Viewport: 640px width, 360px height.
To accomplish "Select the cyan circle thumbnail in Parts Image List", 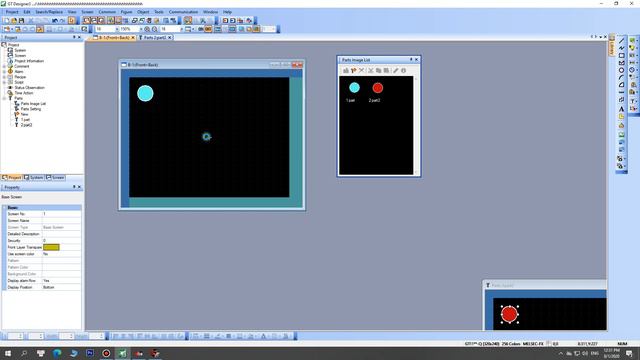I will coord(354,87).
